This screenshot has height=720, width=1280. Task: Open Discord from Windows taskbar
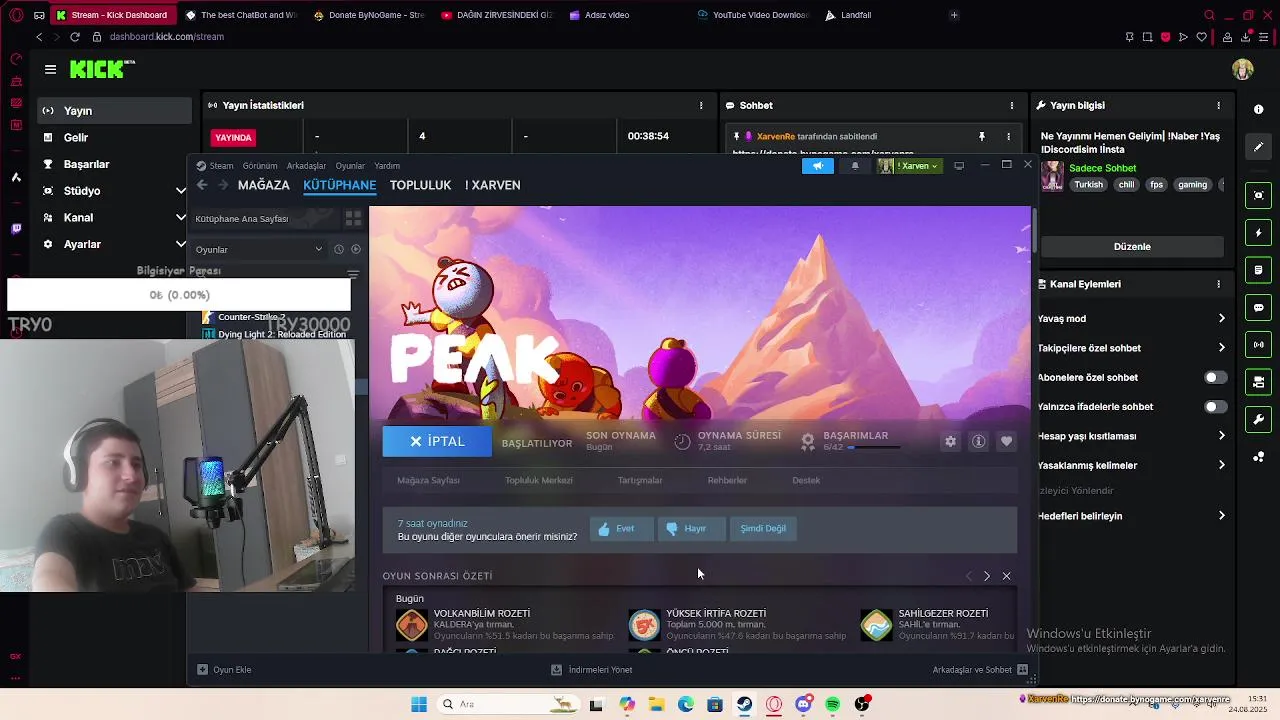pyautogui.click(x=803, y=704)
